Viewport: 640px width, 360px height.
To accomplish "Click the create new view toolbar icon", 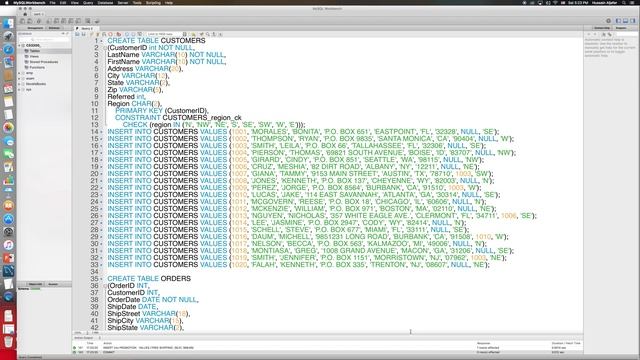I will (x=63, y=21).
